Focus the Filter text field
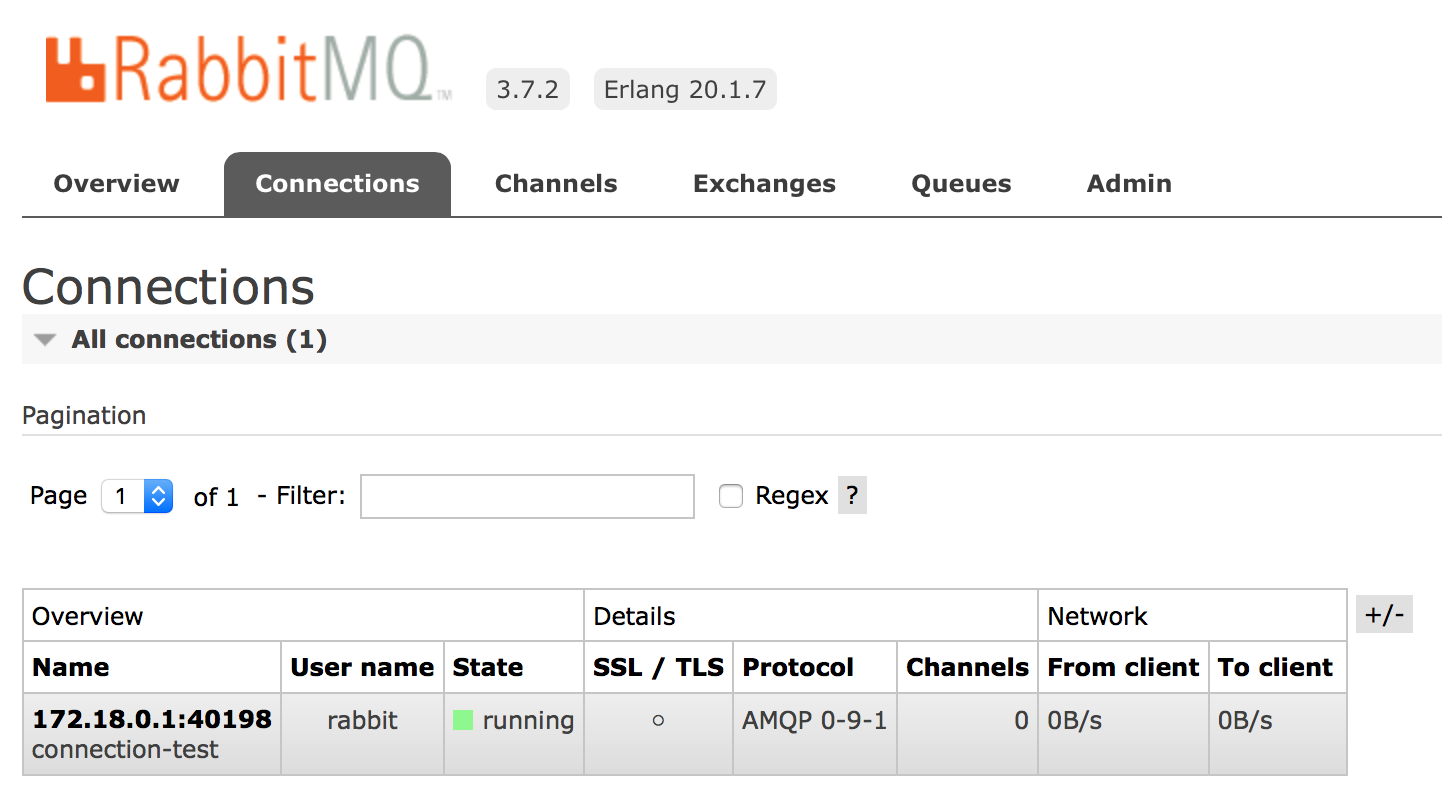The width and height of the screenshot is (1442, 794). [527, 496]
